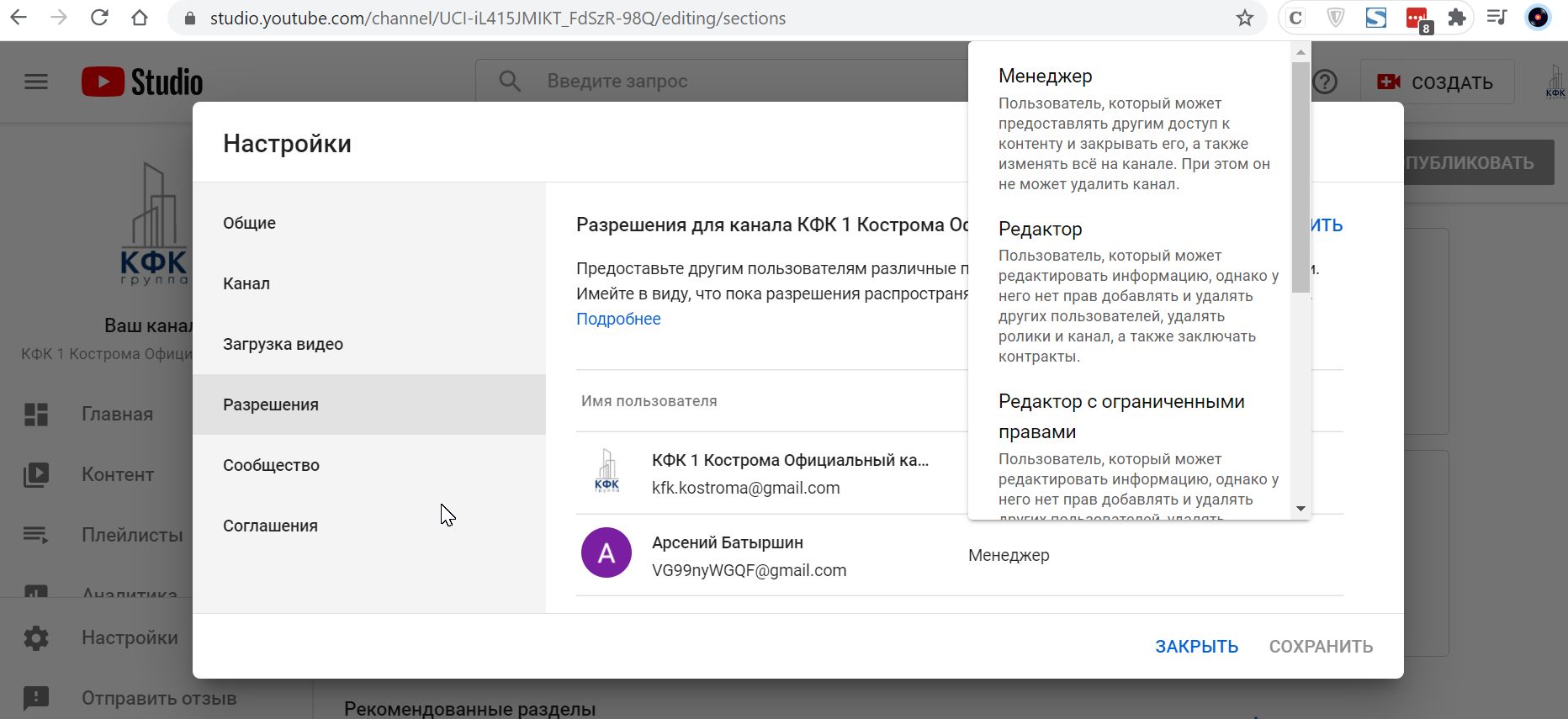
Task: Click the Settings gear icon in the sidebar
Action: (x=36, y=637)
